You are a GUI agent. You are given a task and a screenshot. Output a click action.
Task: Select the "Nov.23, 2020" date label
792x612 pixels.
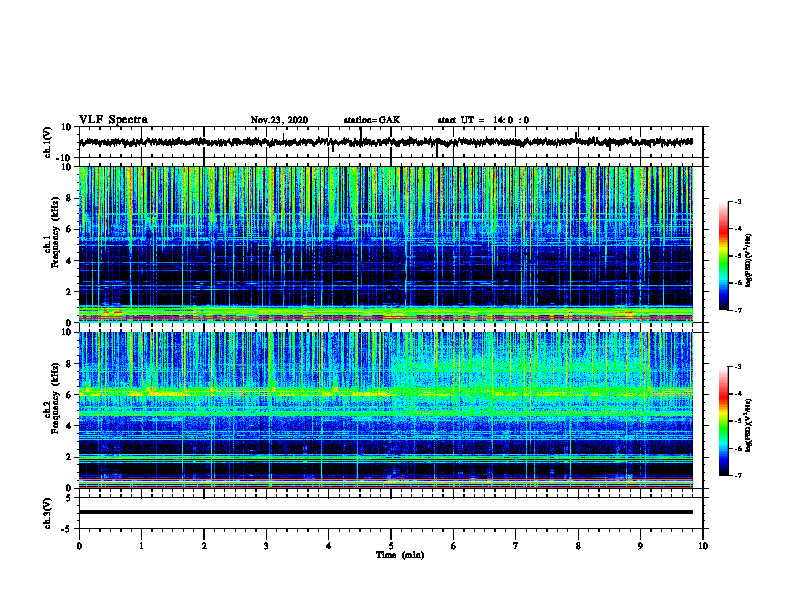(279, 120)
